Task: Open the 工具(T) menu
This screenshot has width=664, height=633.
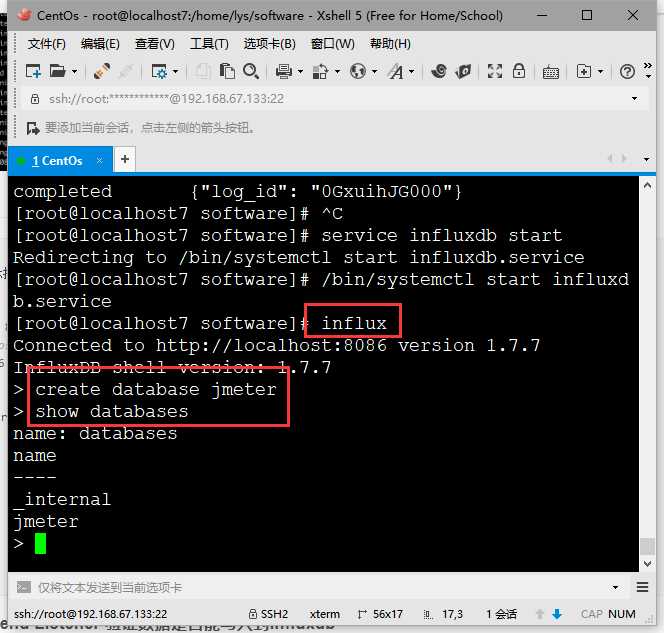Action: coord(209,44)
